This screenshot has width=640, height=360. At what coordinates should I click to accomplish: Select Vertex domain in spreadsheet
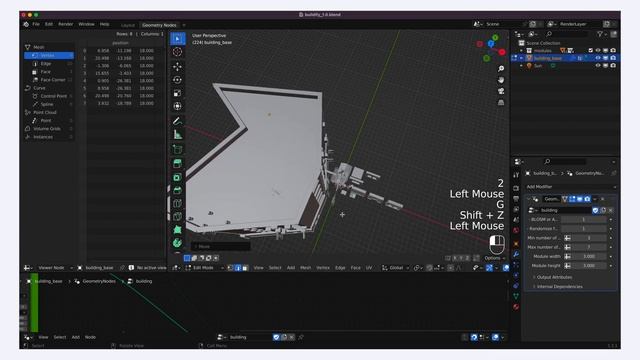pos(49,56)
